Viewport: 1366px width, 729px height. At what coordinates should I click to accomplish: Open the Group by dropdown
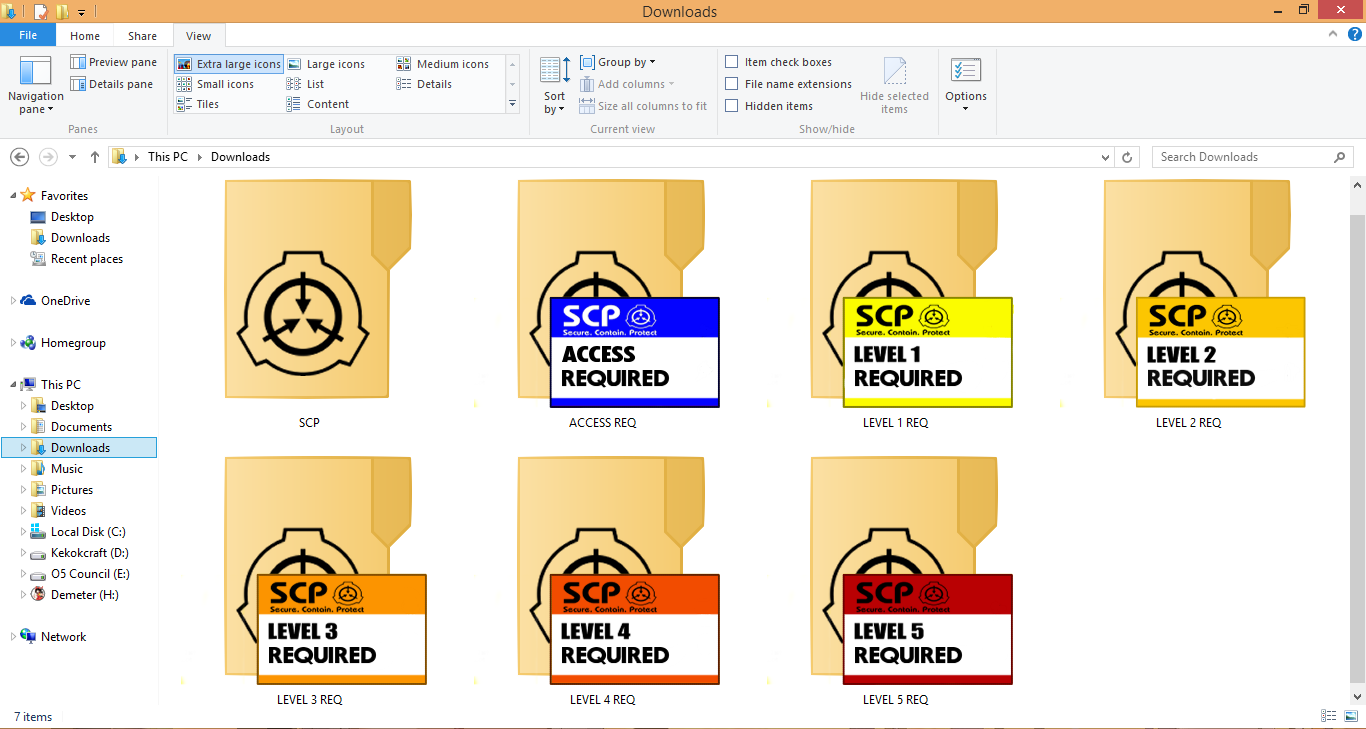pyautogui.click(x=618, y=62)
